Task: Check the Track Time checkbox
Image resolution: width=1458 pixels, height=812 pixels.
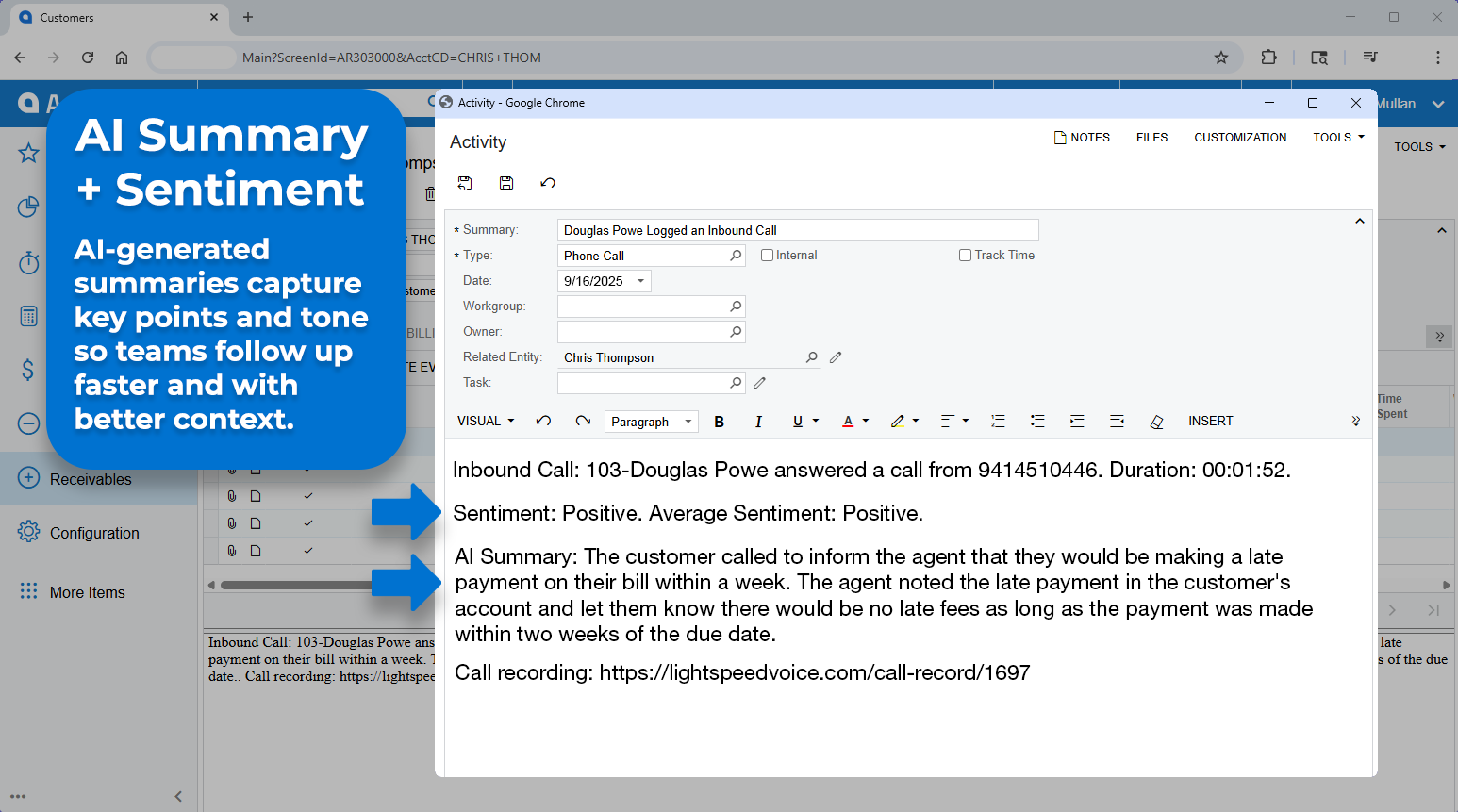Action: (965, 256)
